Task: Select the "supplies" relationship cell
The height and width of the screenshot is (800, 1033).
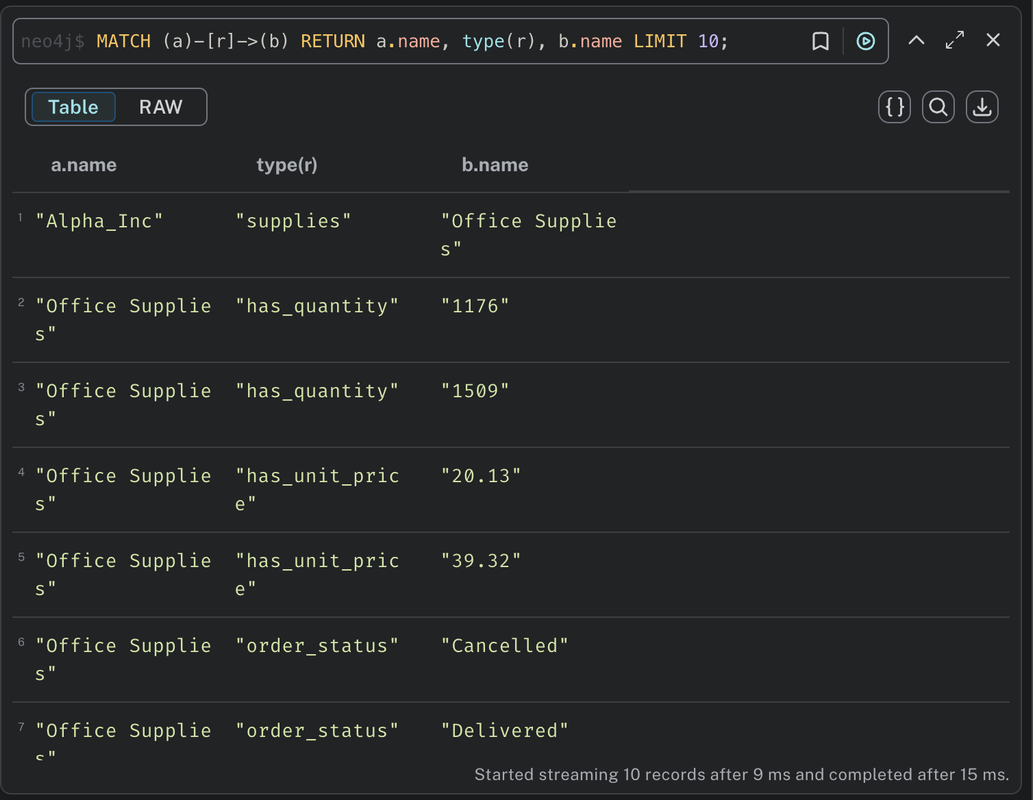Action: [x=293, y=221]
